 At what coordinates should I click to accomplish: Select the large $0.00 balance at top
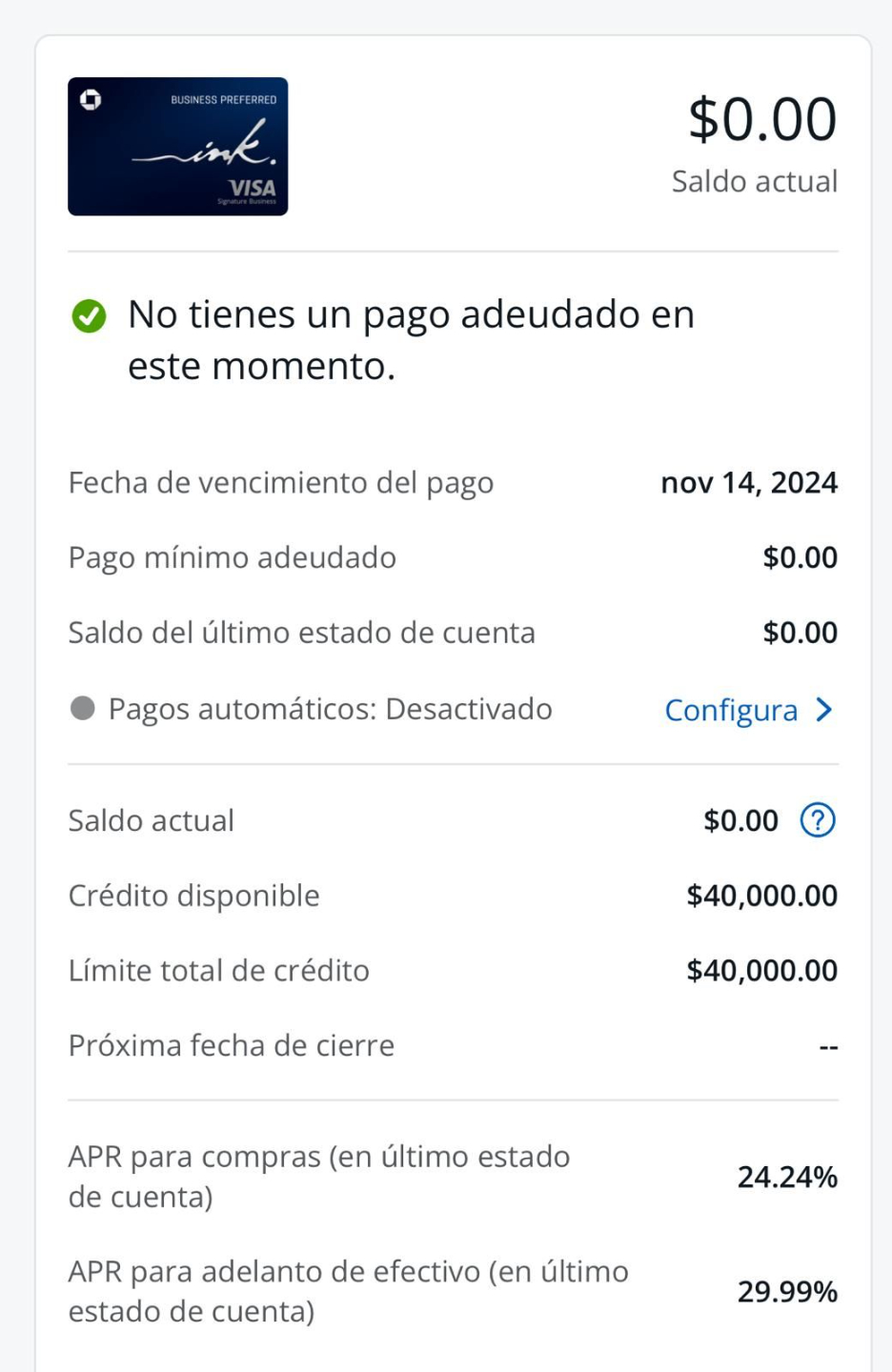[762, 119]
